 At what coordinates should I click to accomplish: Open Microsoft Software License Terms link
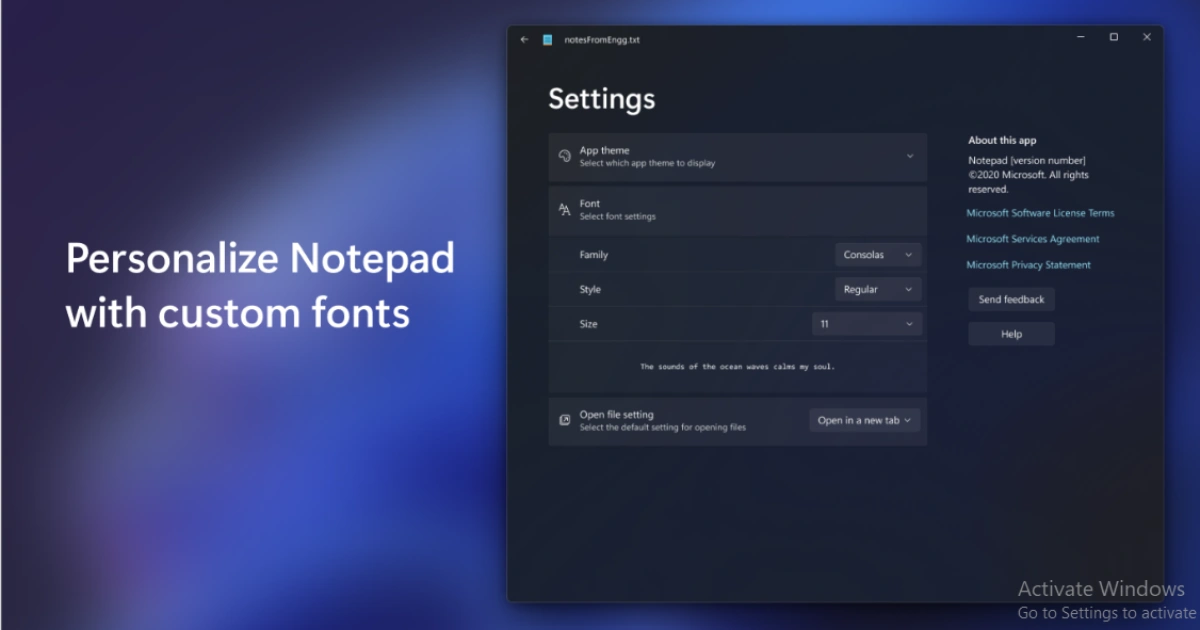pyautogui.click(x=1041, y=212)
